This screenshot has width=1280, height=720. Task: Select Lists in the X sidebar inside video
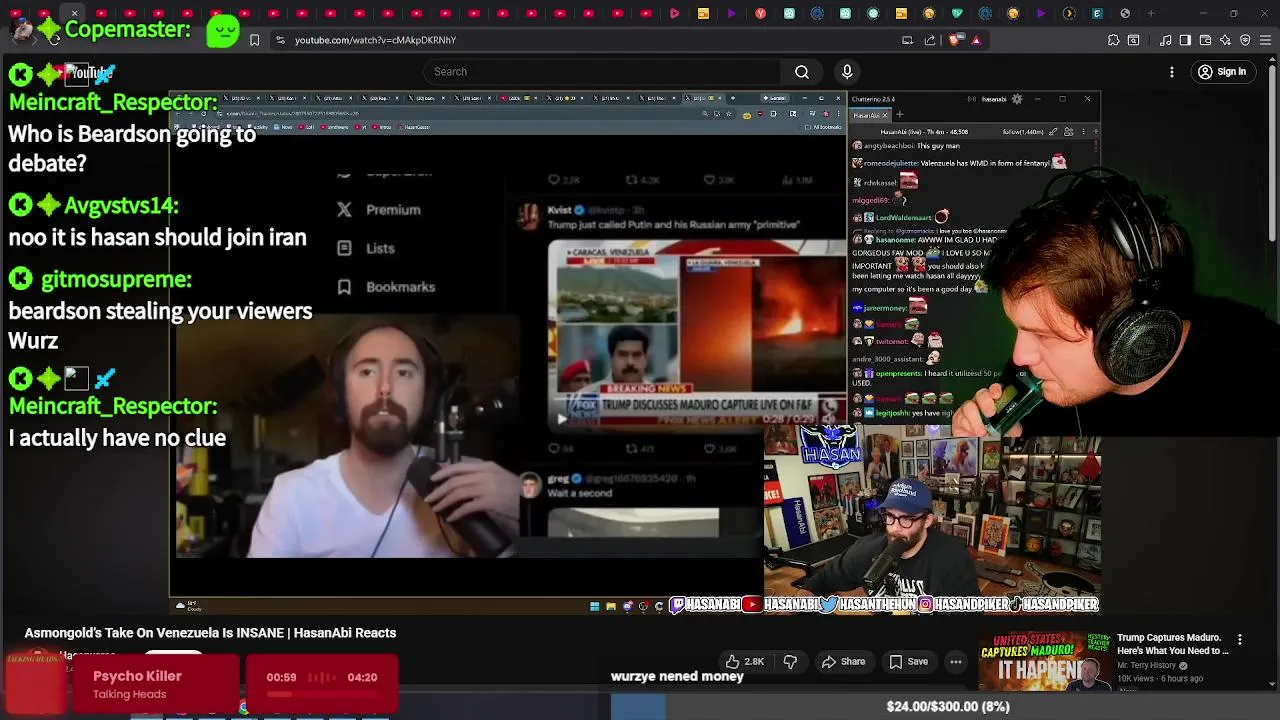click(366, 248)
